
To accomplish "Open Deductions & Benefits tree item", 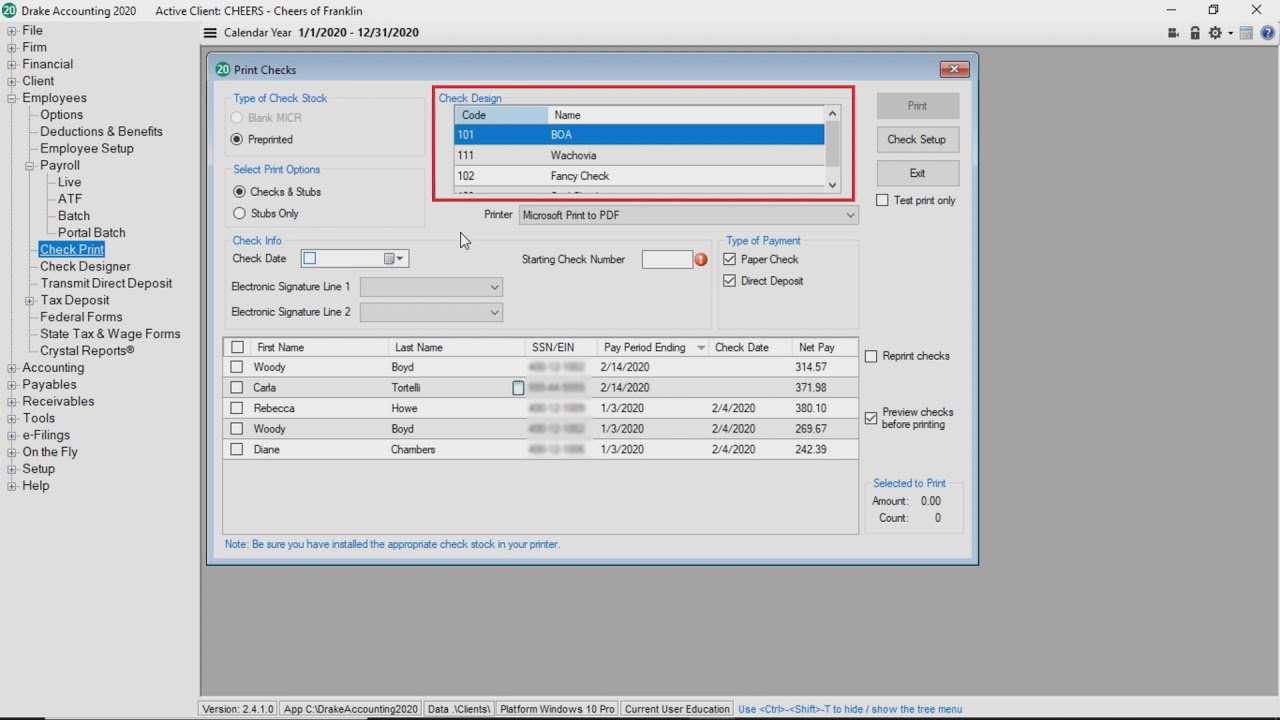I will [x=101, y=132].
